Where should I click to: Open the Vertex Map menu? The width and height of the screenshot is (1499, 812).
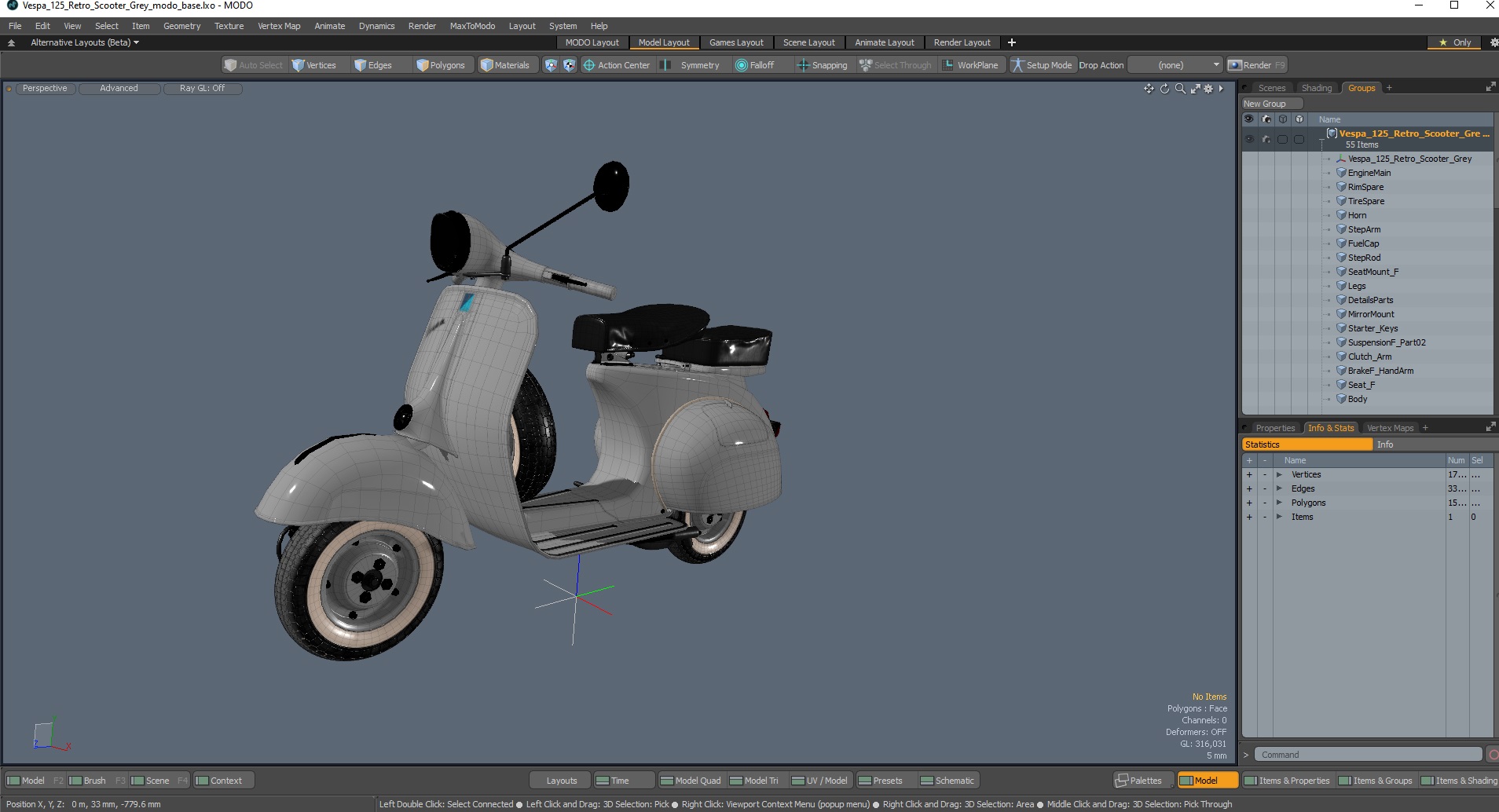pos(279,26)
